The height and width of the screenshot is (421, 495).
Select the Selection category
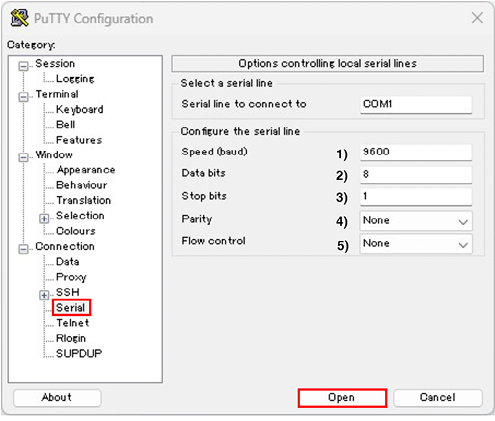tap(80, 216)
